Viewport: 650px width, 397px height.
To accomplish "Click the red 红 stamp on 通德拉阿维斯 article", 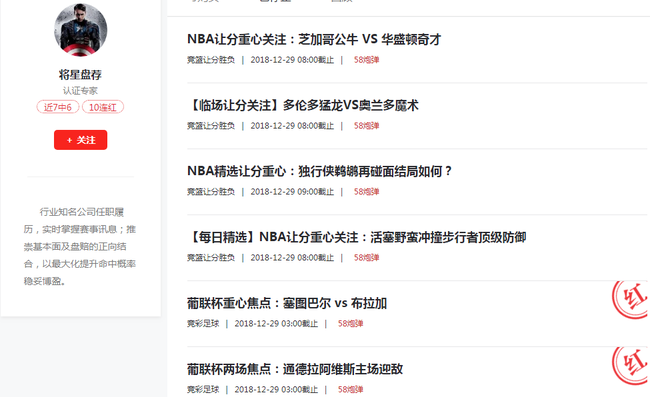I will click(630, 365).
